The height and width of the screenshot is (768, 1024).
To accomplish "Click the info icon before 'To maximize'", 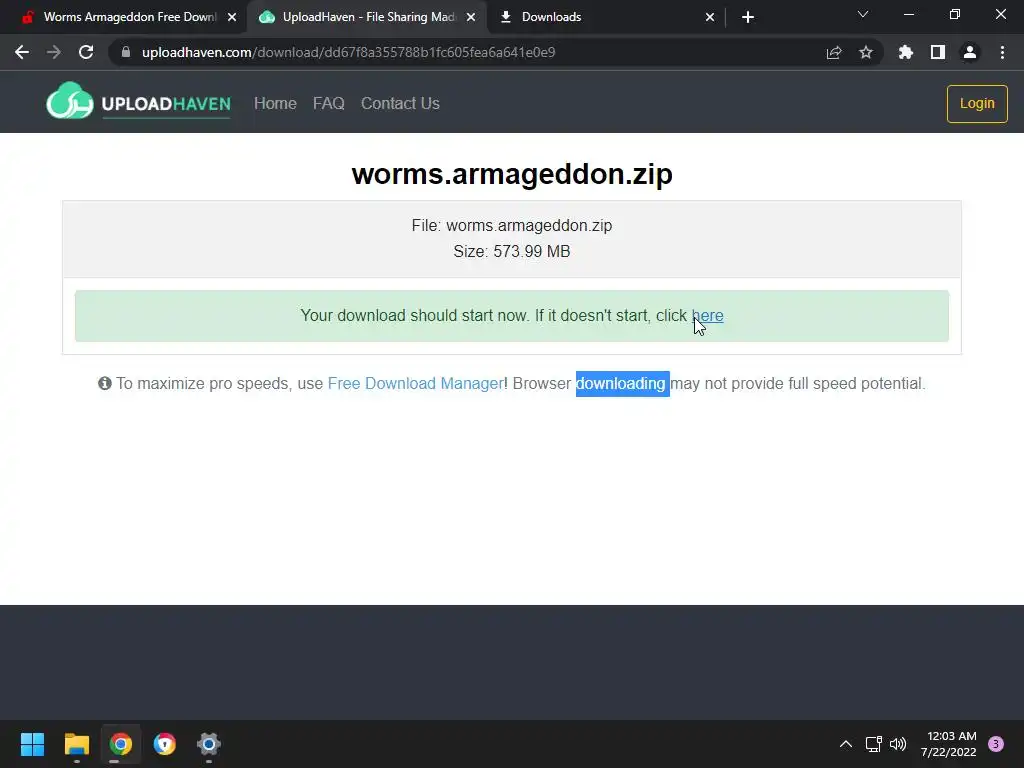I will [x=104, y=383].
